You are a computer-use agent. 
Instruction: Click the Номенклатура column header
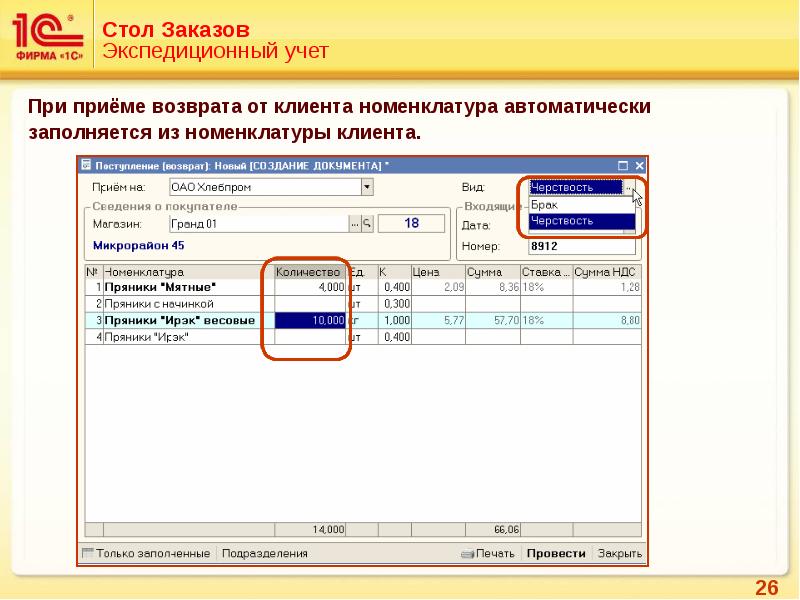180,271
